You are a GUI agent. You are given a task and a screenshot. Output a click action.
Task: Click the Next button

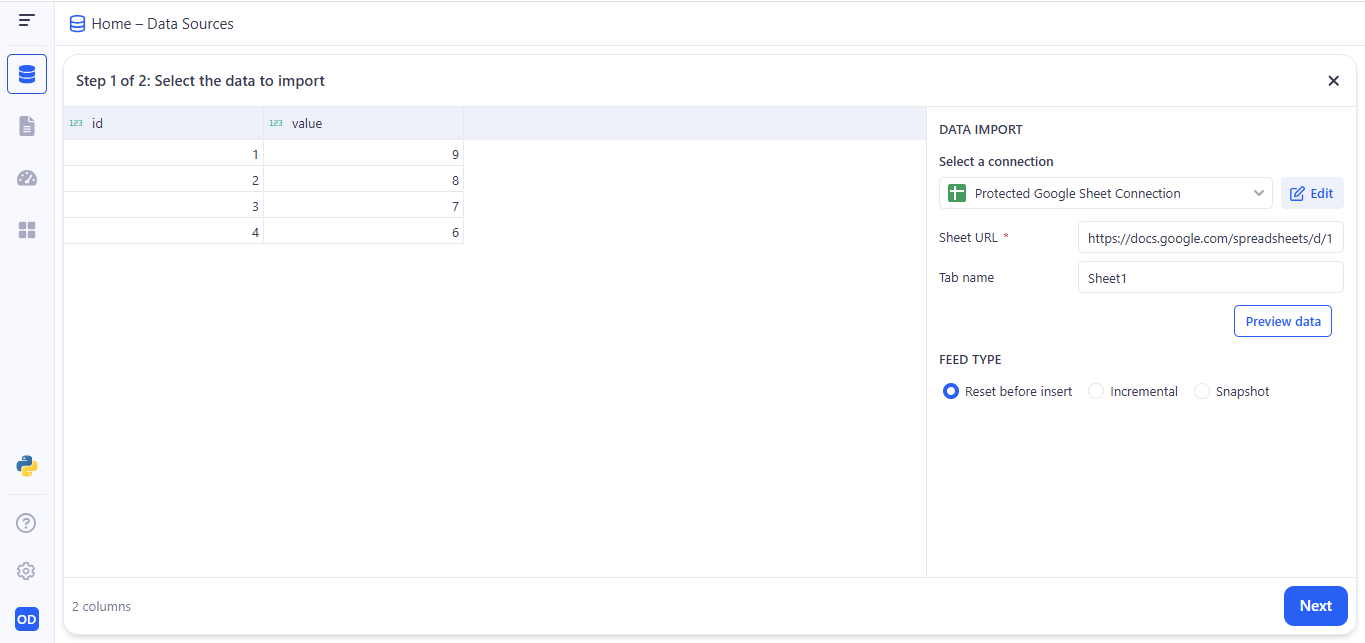tap(1315, 606)
